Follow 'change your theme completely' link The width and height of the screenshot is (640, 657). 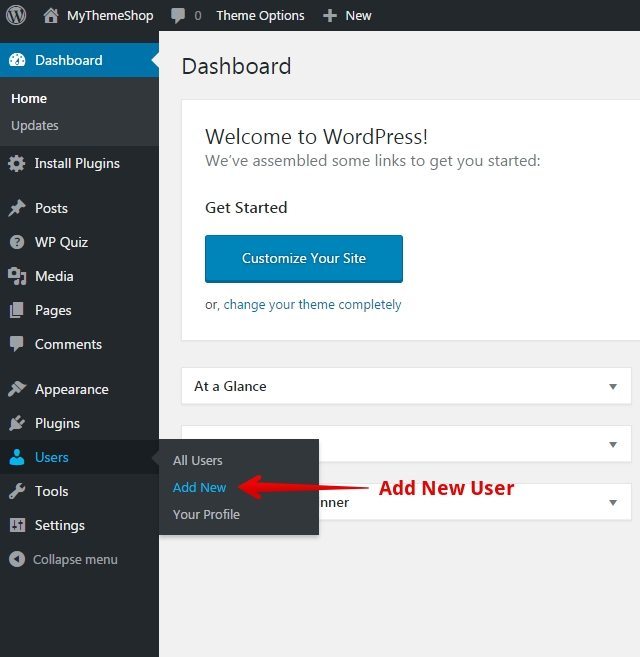coord(312,305)
